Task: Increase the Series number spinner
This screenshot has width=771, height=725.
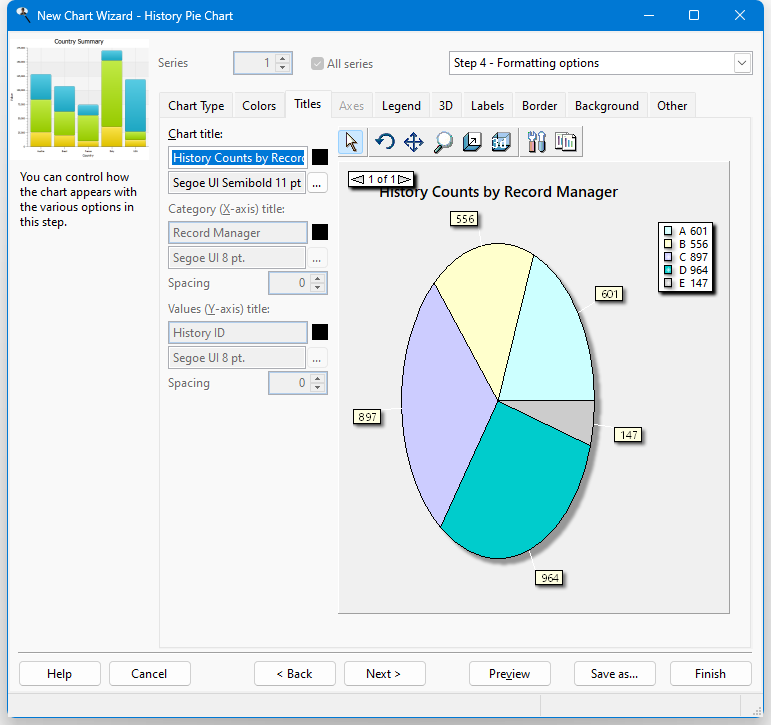Action: point(282,58)
